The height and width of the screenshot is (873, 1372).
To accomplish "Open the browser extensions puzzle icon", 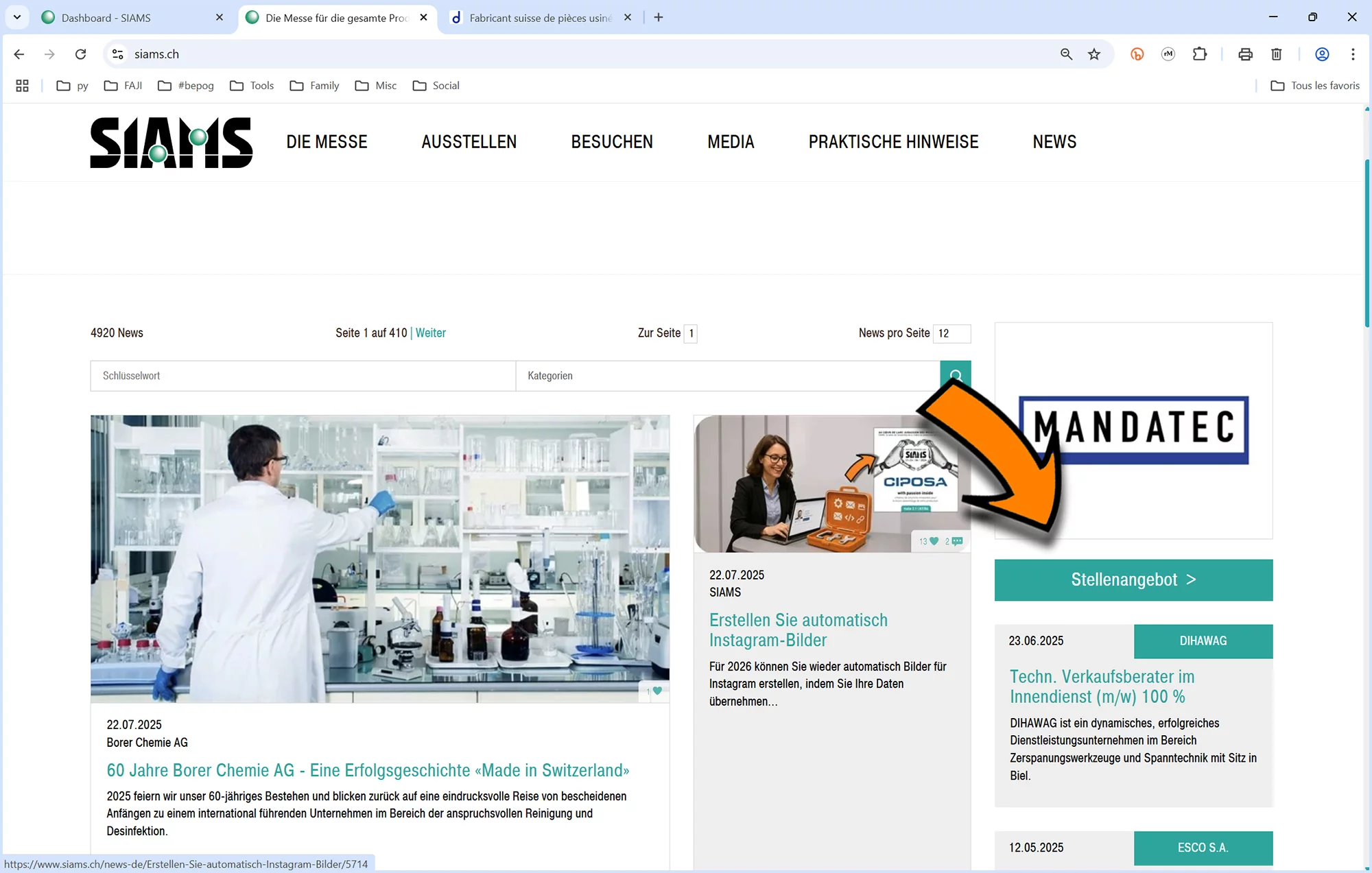I will 1200,54.
